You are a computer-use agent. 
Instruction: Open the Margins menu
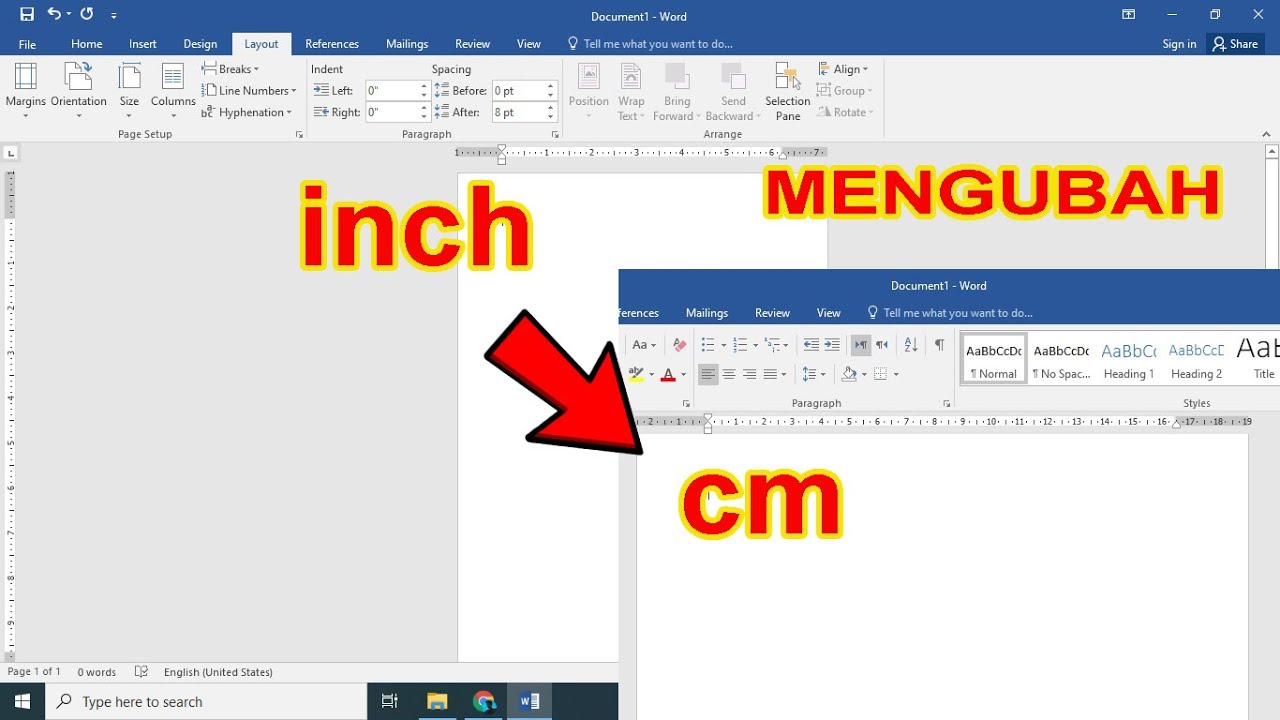click(26, 91)
